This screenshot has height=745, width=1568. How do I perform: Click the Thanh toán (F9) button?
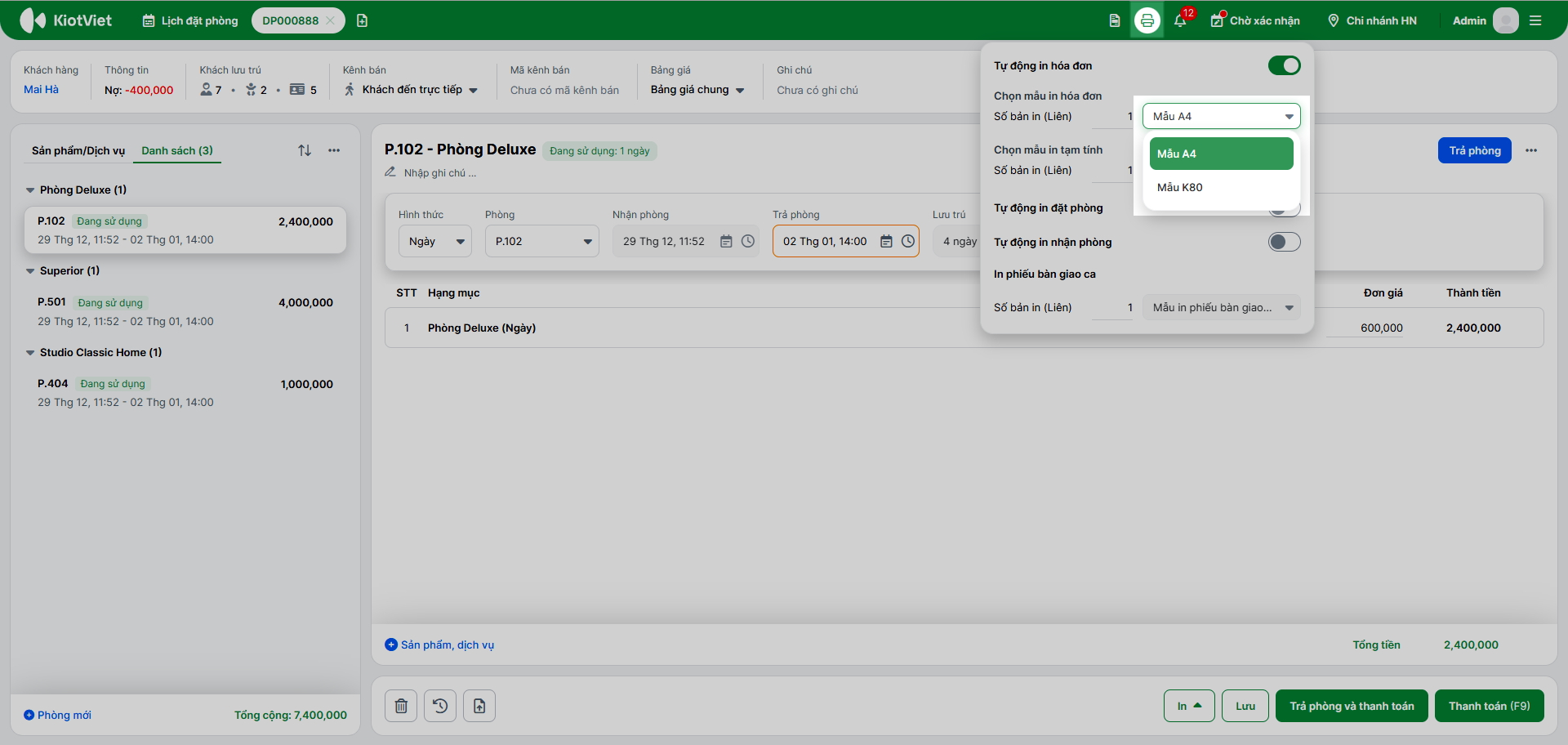pos(1490,706)
